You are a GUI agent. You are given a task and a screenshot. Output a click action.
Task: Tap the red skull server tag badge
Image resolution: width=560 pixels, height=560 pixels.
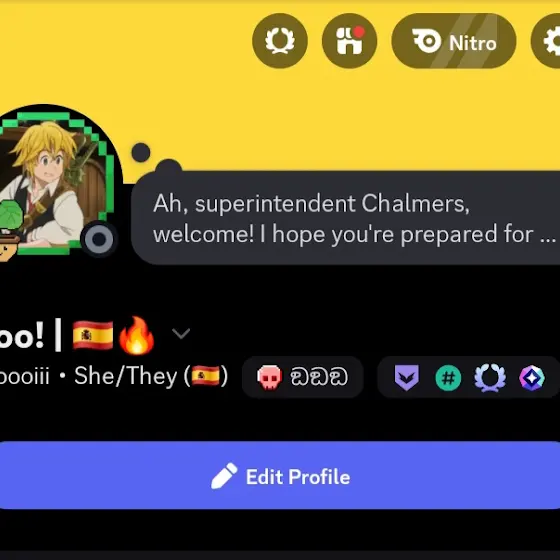tap(269, 377)
